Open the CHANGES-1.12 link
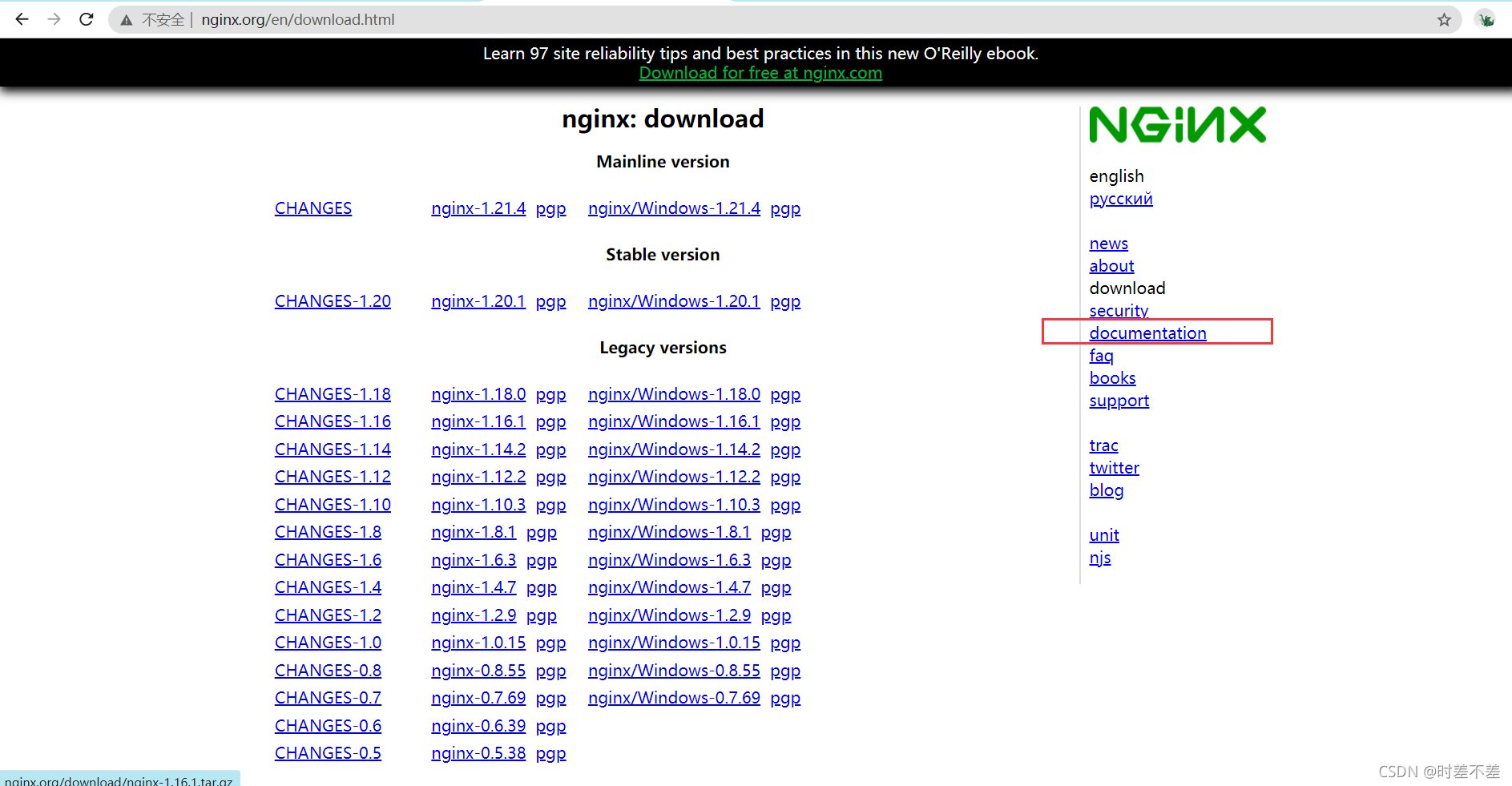Viewport: 1512px width, 786px height. click(333, 477)
